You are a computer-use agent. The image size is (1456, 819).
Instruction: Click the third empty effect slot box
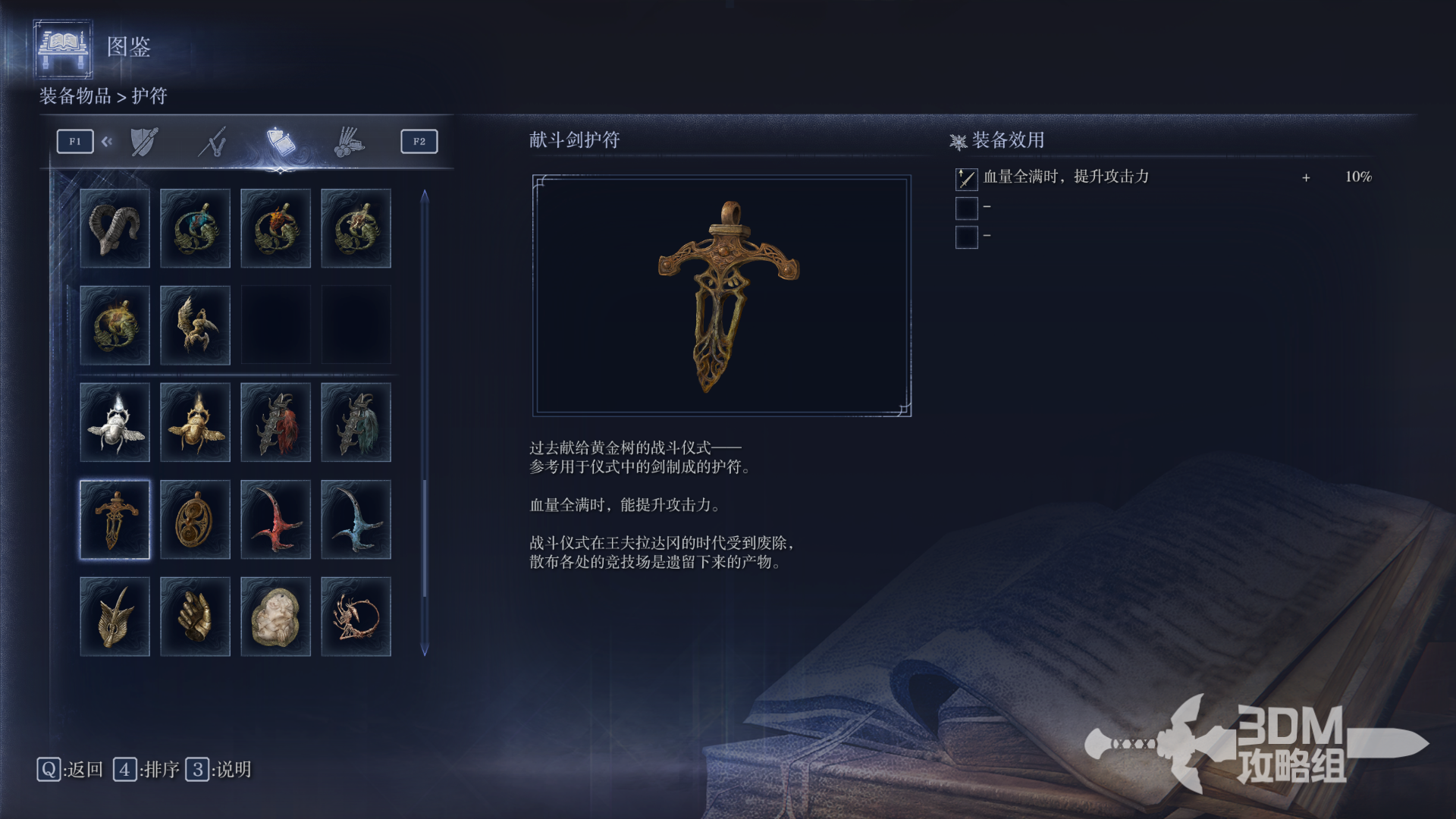[x=966, y=237]
